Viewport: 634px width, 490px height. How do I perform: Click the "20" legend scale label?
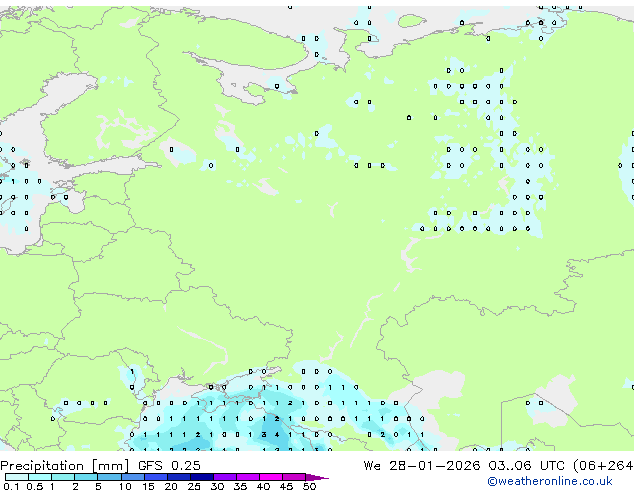(x=171, y=486)
